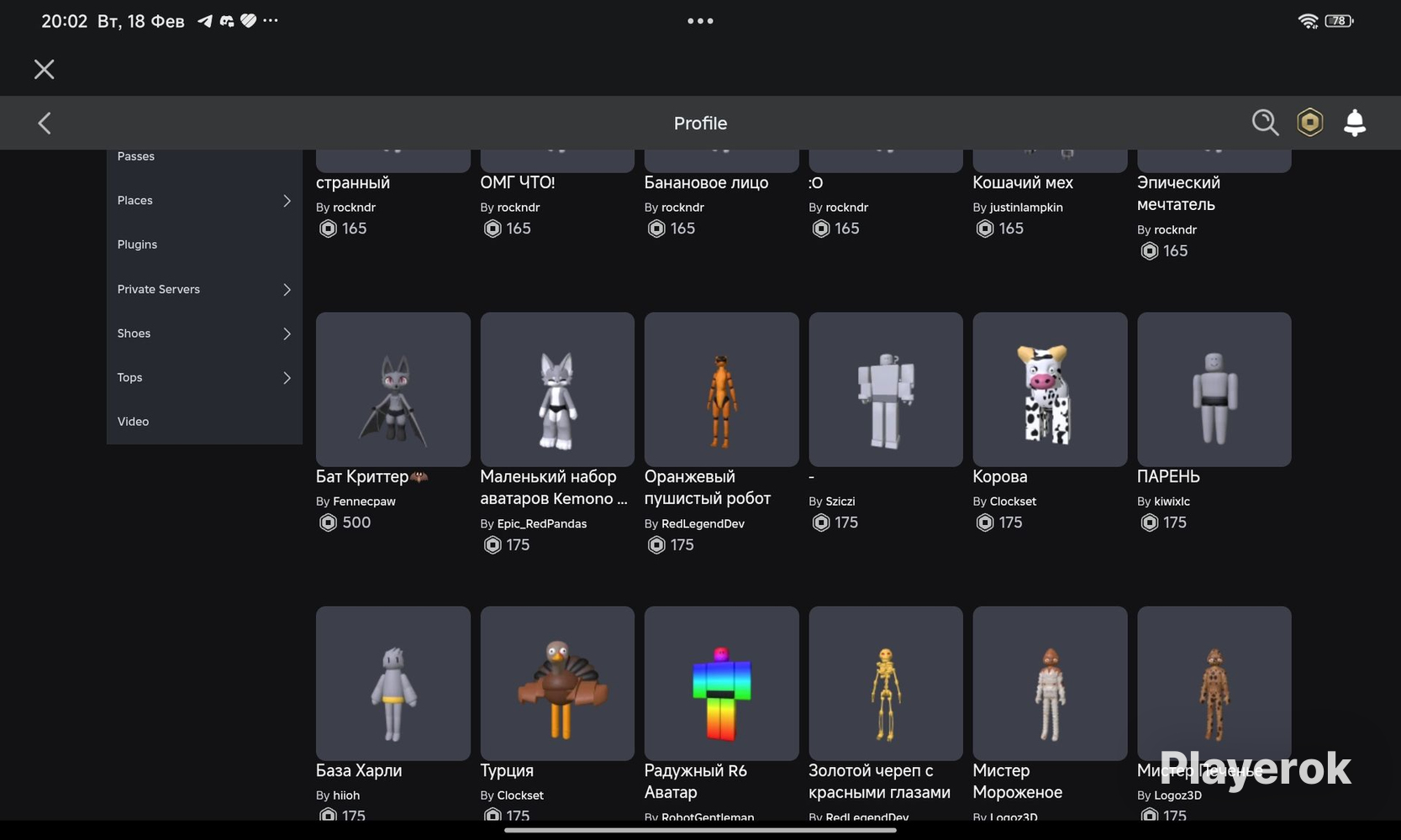
Task: Open the Корова cow avatar thumbnail
Action: click(x=1050, y=390)
